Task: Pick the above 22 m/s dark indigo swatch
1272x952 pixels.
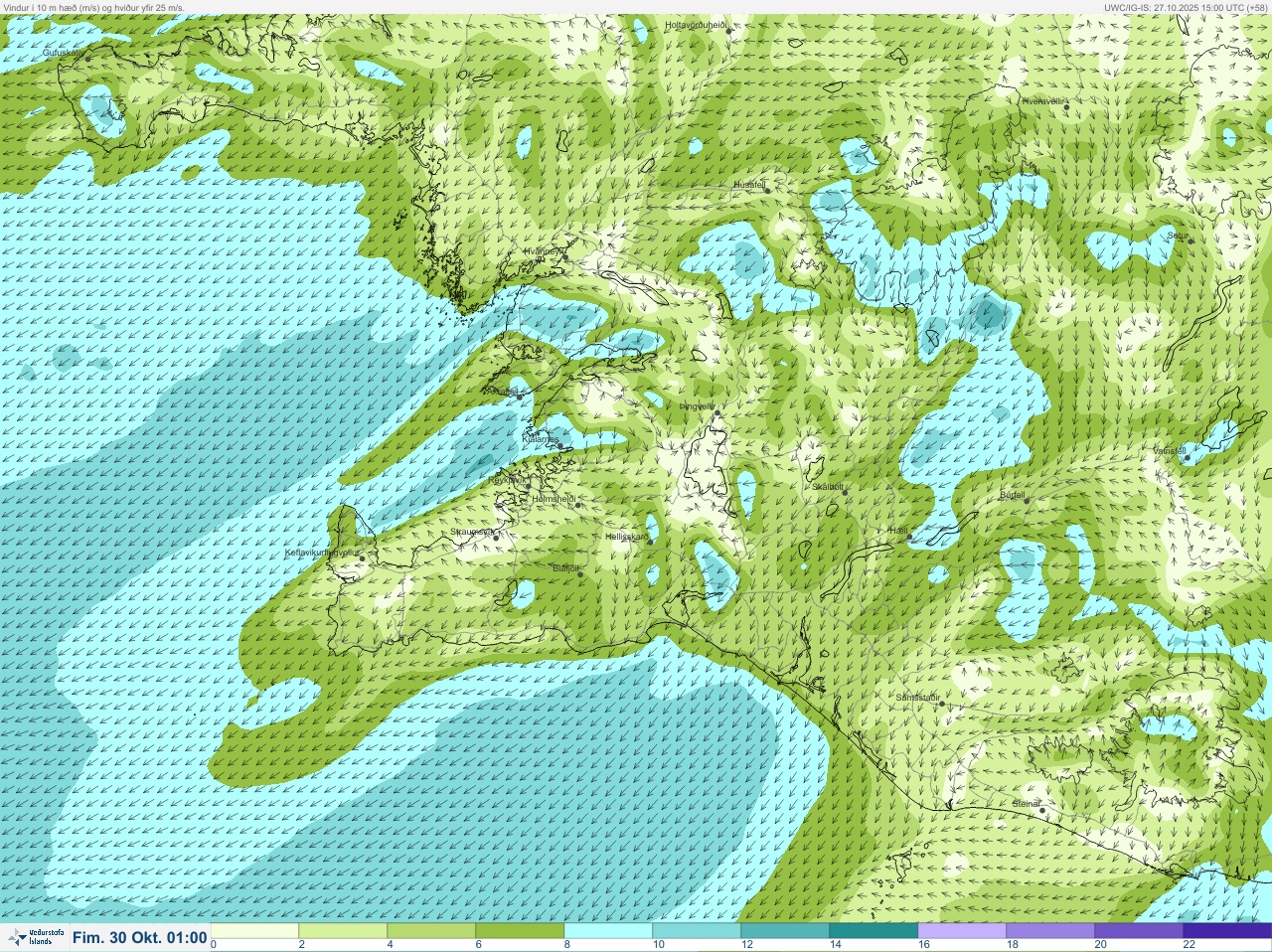Action: click(x=1227, y=931)
